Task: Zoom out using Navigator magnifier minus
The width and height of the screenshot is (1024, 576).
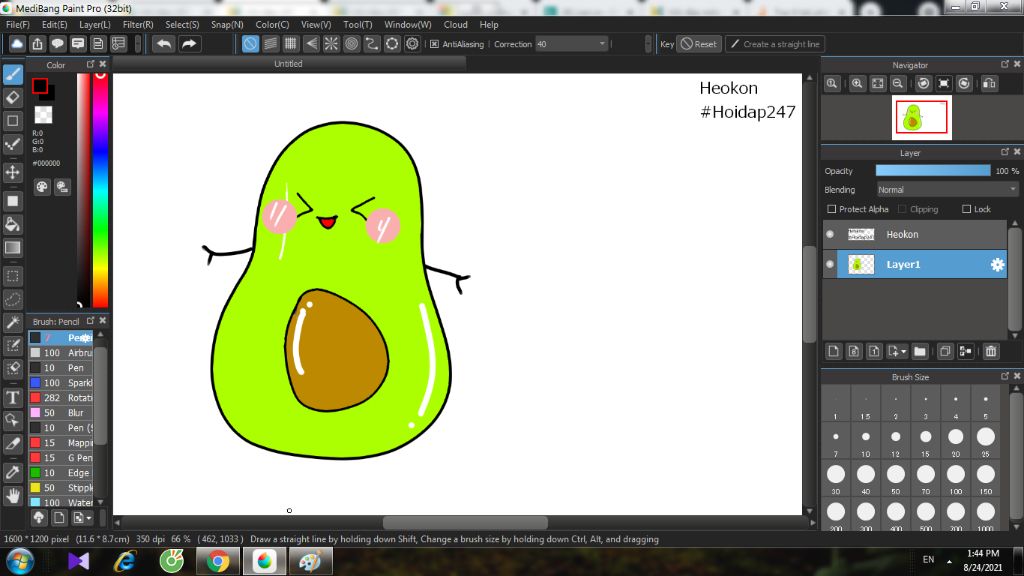Action: pos(898,84)
